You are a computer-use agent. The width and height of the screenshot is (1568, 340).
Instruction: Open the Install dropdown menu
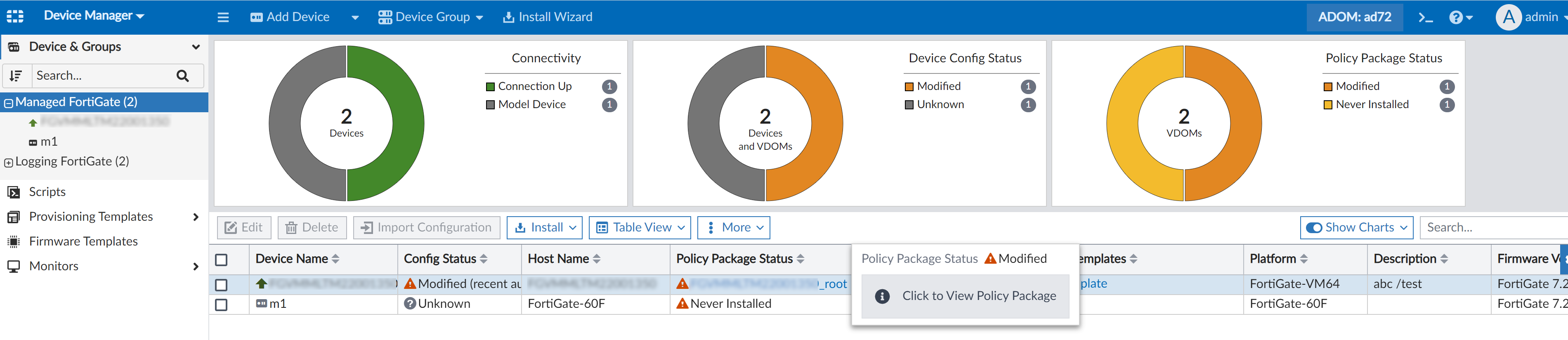click(545, 227)
